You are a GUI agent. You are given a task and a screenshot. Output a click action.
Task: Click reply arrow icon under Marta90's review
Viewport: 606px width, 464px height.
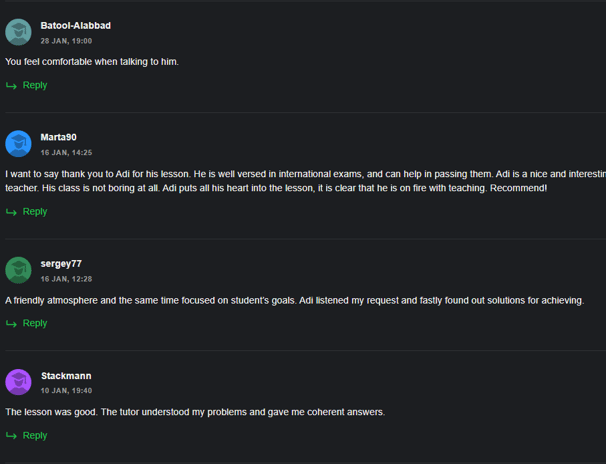(11, 212)
